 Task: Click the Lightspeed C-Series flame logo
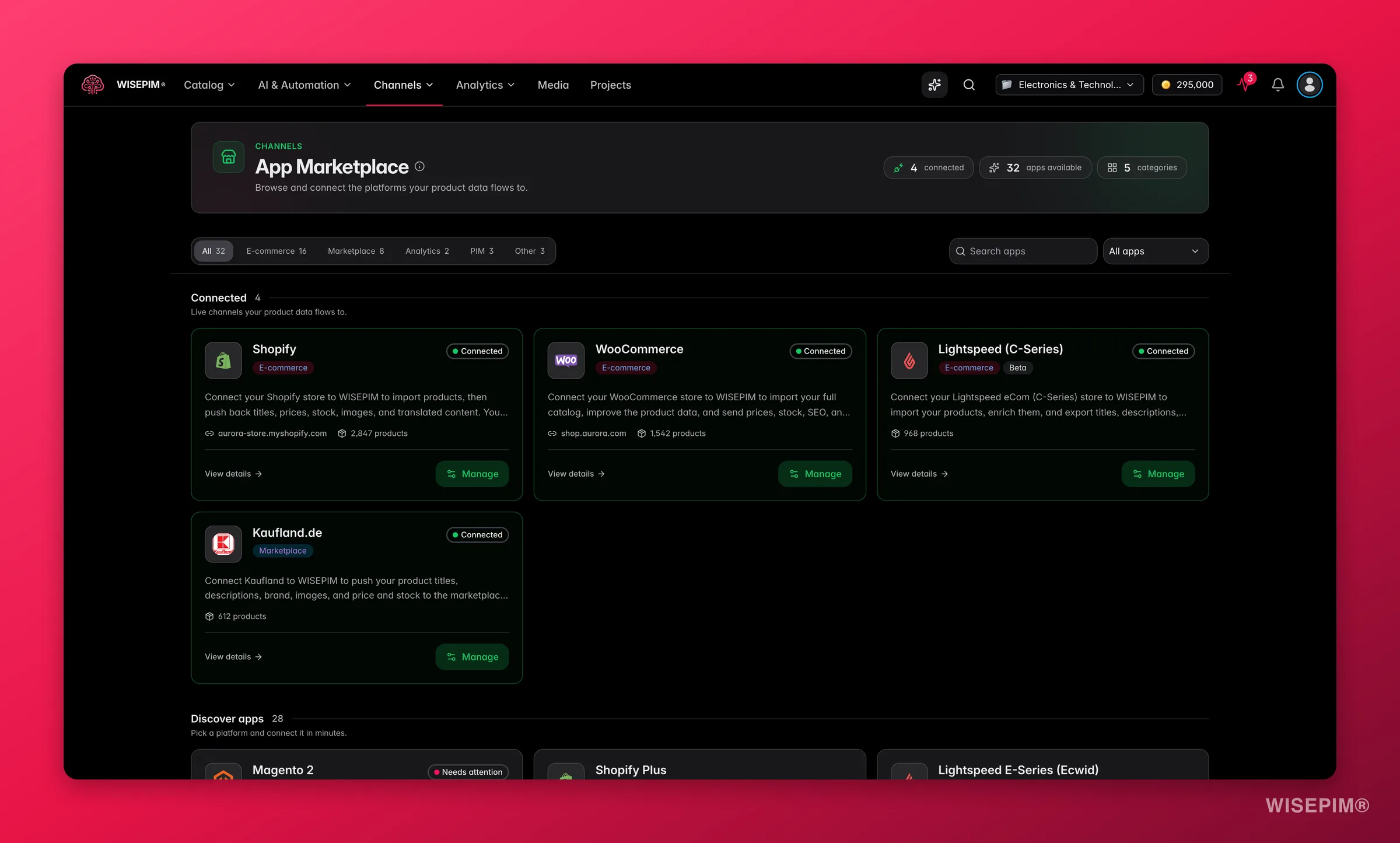909,361
